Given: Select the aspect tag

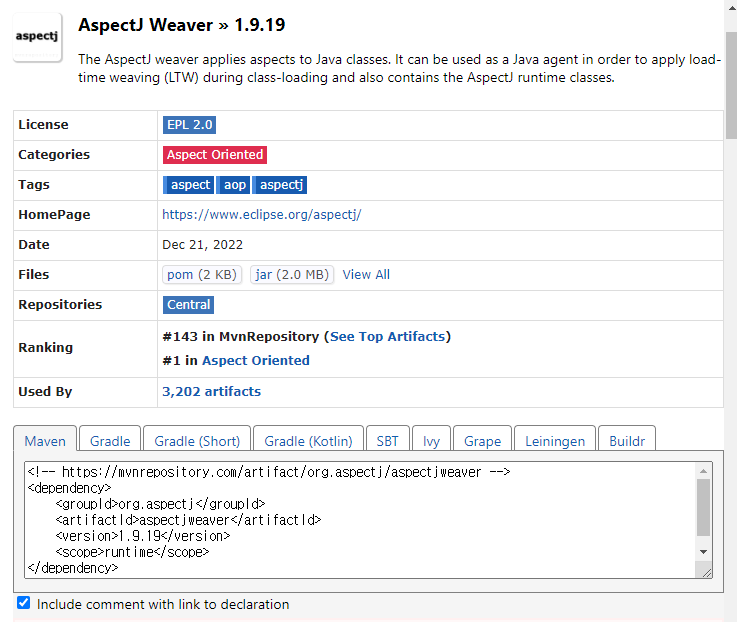Looking at the screenshot, I should [188, 185].
